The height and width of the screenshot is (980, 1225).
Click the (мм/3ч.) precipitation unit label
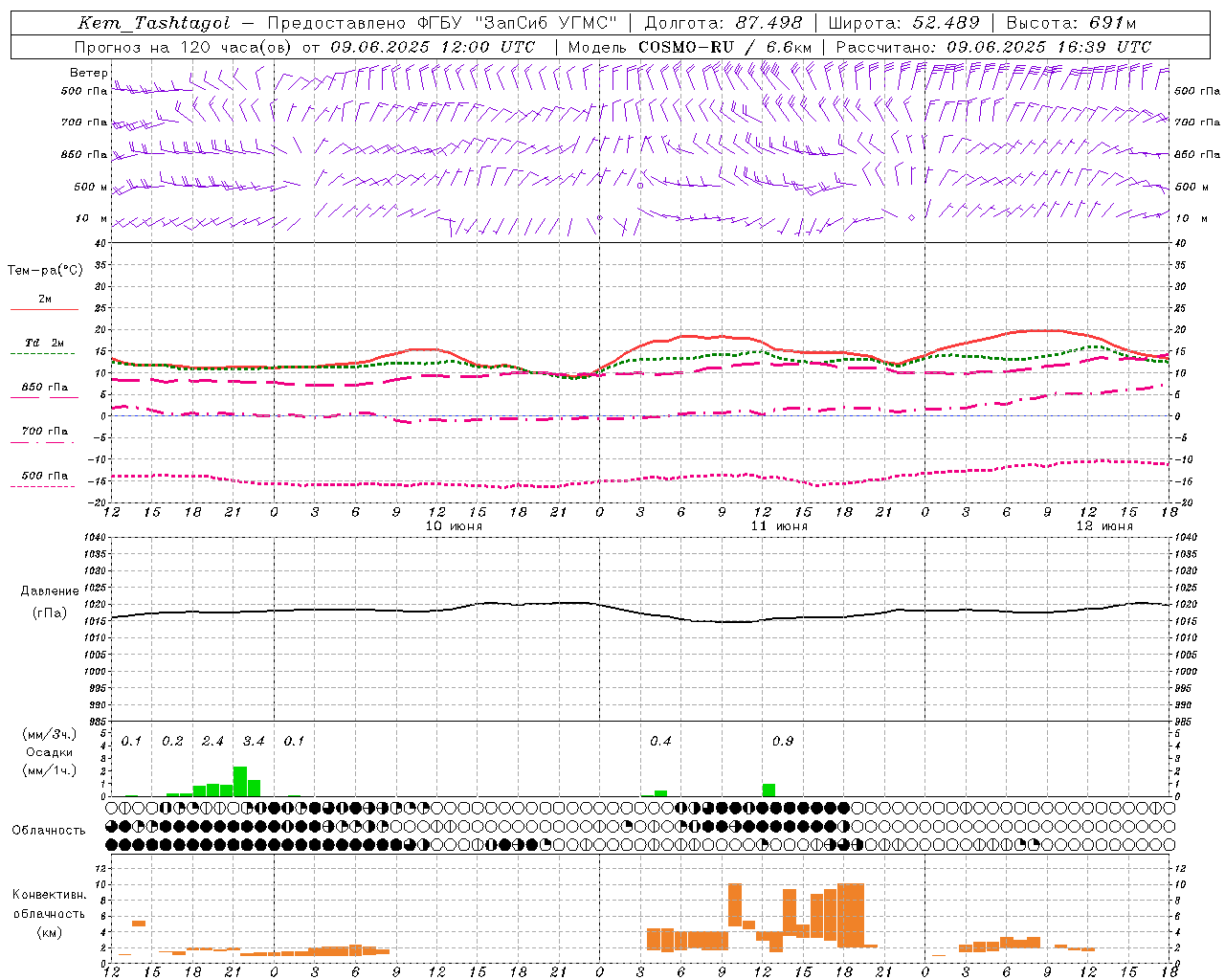(49, 734)
